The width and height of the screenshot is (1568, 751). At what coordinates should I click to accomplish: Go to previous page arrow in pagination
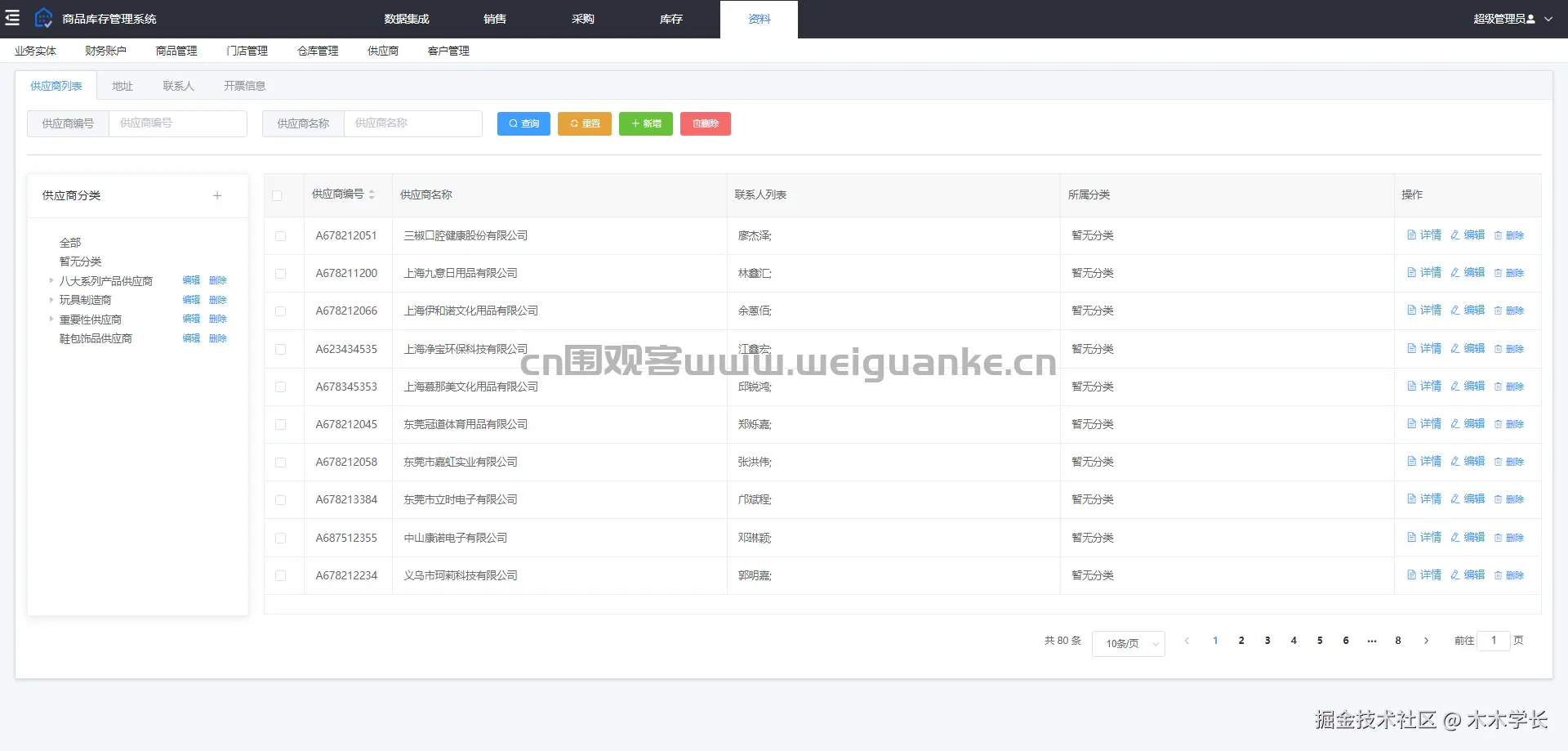tap(1187, 641)
